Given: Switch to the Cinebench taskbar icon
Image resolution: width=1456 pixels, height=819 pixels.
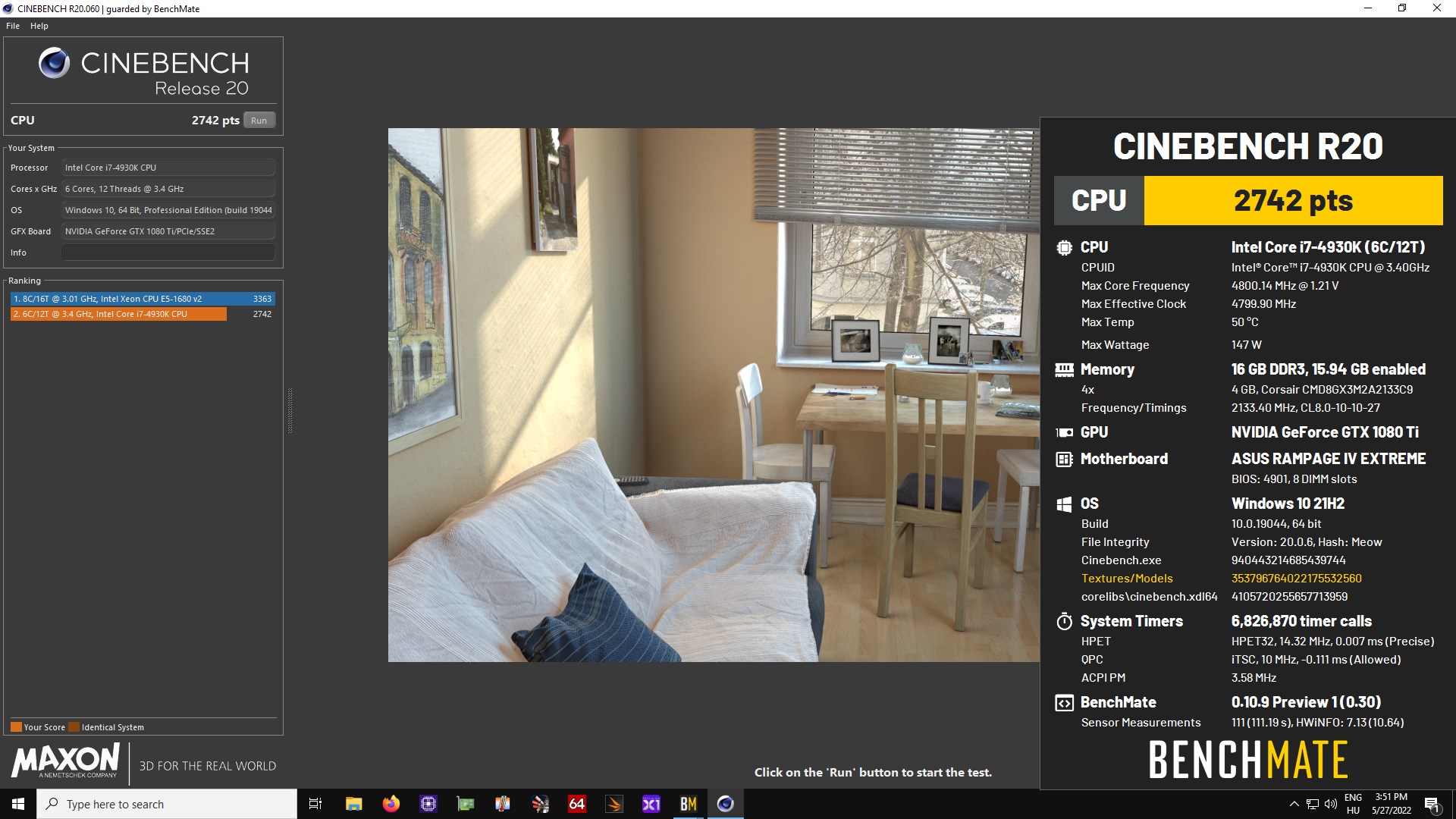Looking at the screenshot, I should [726, 804].
